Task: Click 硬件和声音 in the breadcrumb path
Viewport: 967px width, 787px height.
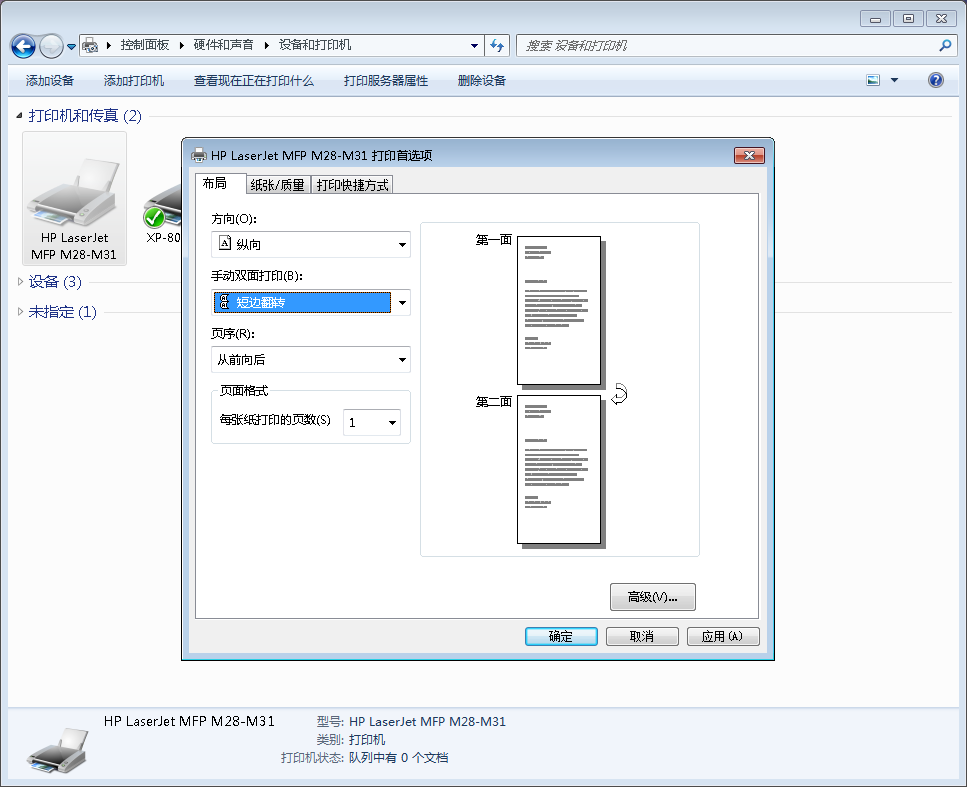Action: (x=223, y=45)
